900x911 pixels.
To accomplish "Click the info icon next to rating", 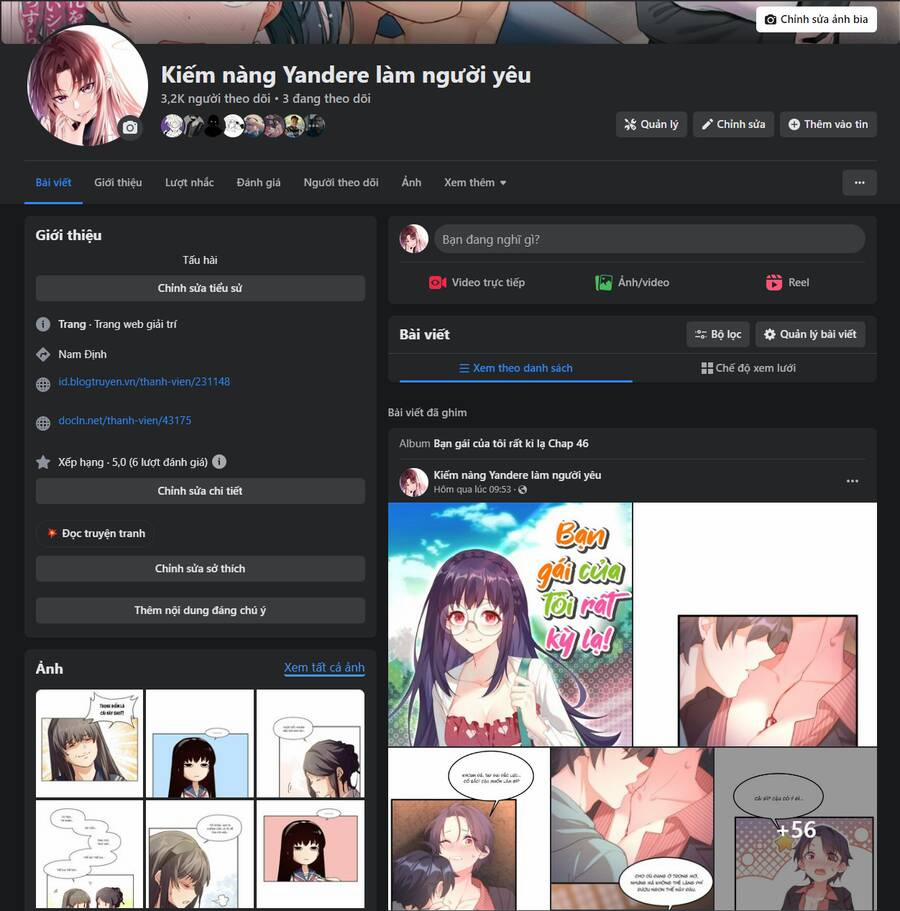I will click(x=219, y=462).
